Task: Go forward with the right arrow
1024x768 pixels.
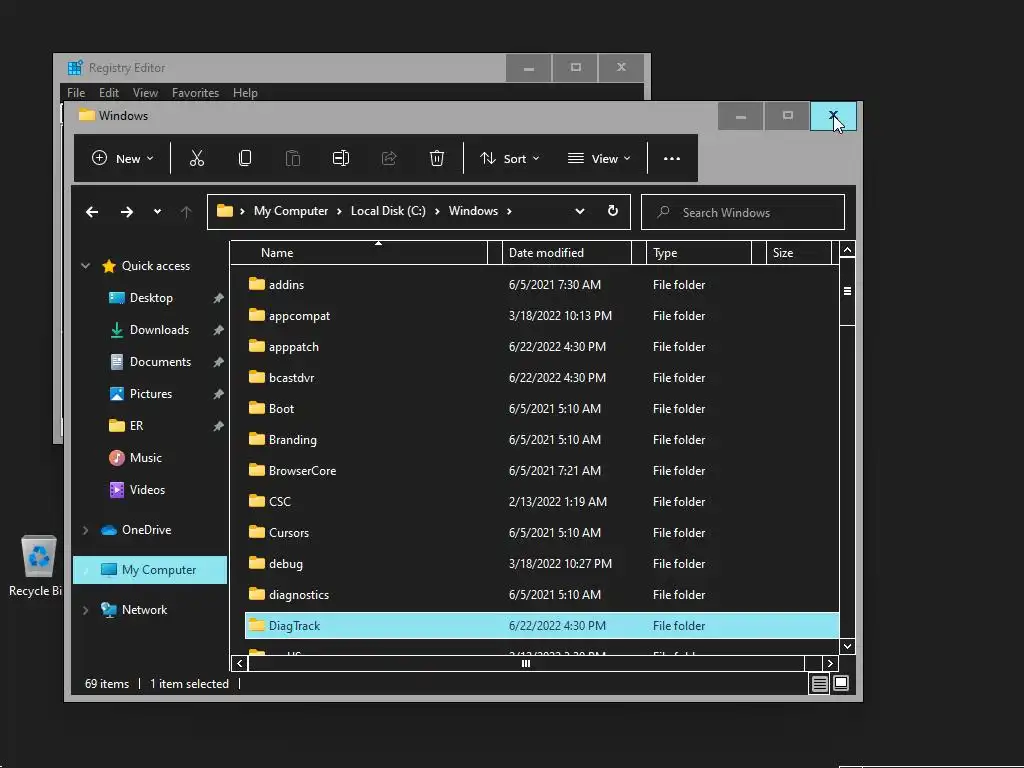Action: tap(127, 212)
